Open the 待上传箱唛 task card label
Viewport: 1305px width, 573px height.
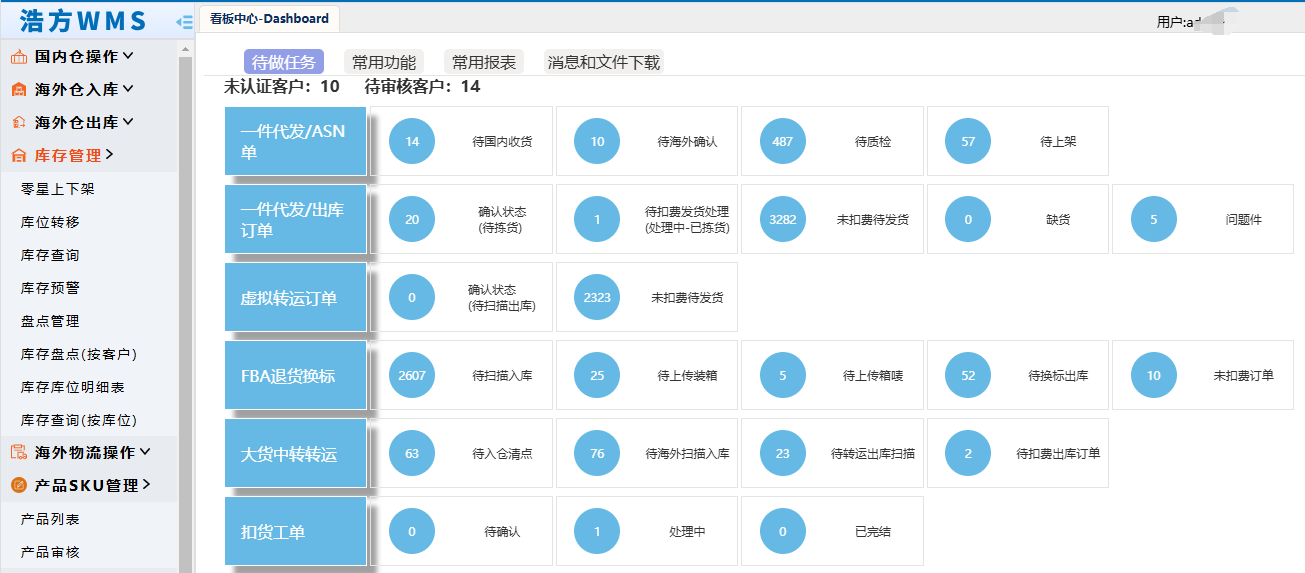873,376
